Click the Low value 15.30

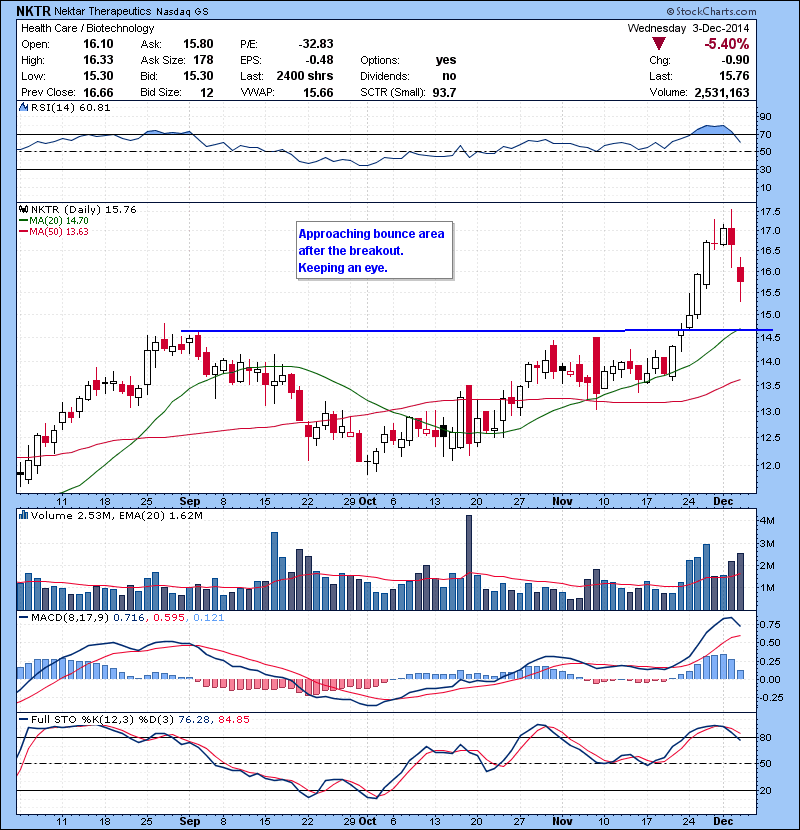(x=98, y=76)
